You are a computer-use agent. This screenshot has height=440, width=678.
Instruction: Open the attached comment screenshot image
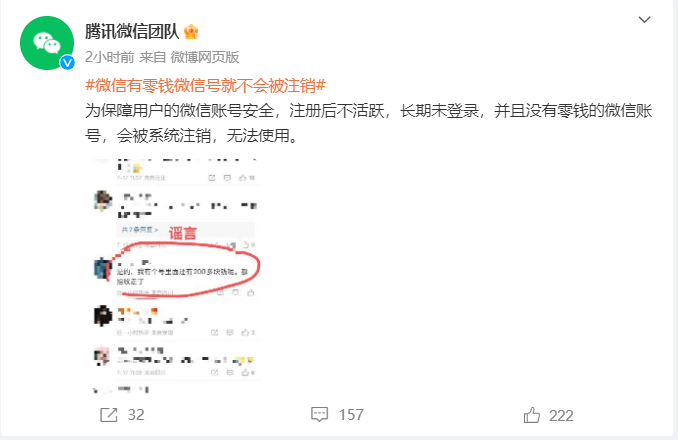pos(177,275)
